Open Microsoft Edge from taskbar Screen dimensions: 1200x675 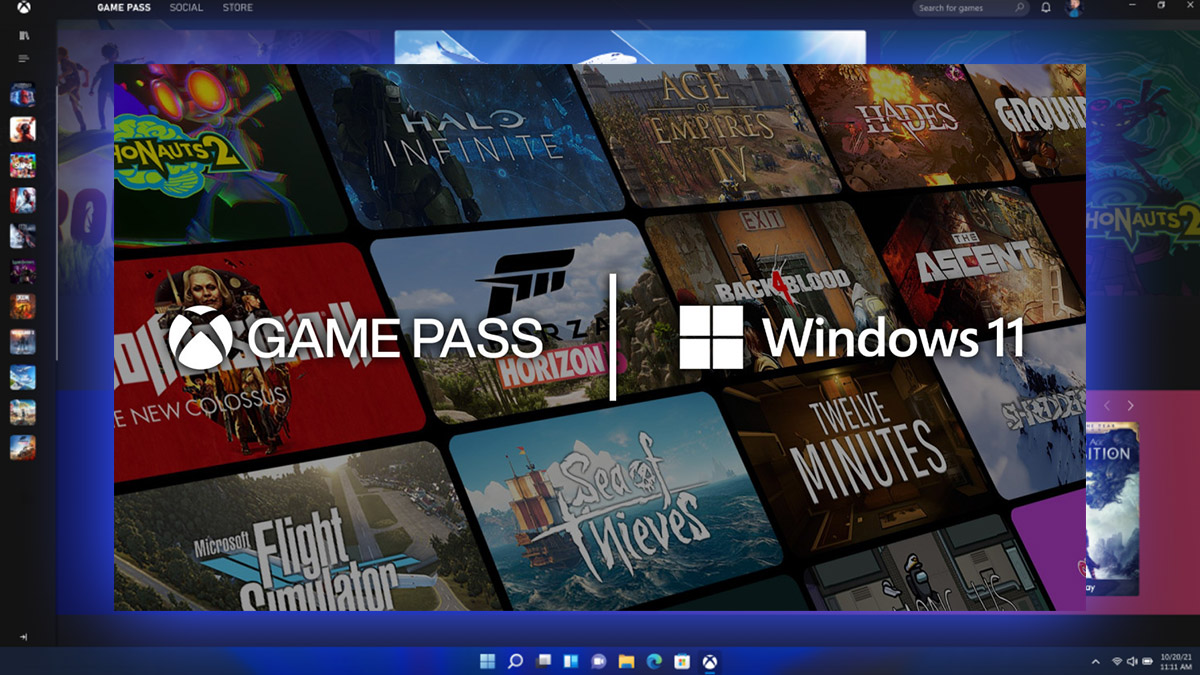coord(654,661)
